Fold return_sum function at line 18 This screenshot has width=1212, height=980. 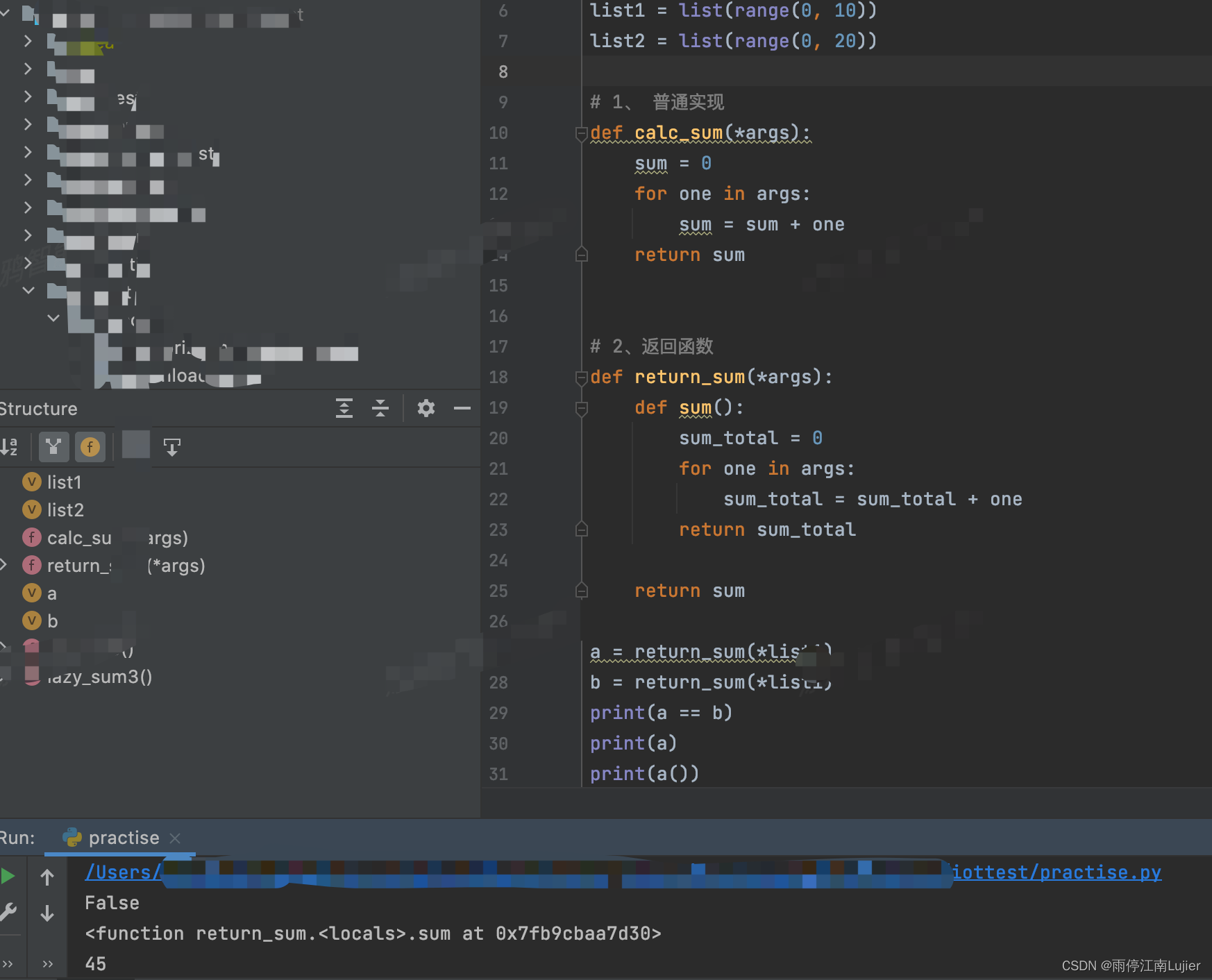[x=582, y=378]
